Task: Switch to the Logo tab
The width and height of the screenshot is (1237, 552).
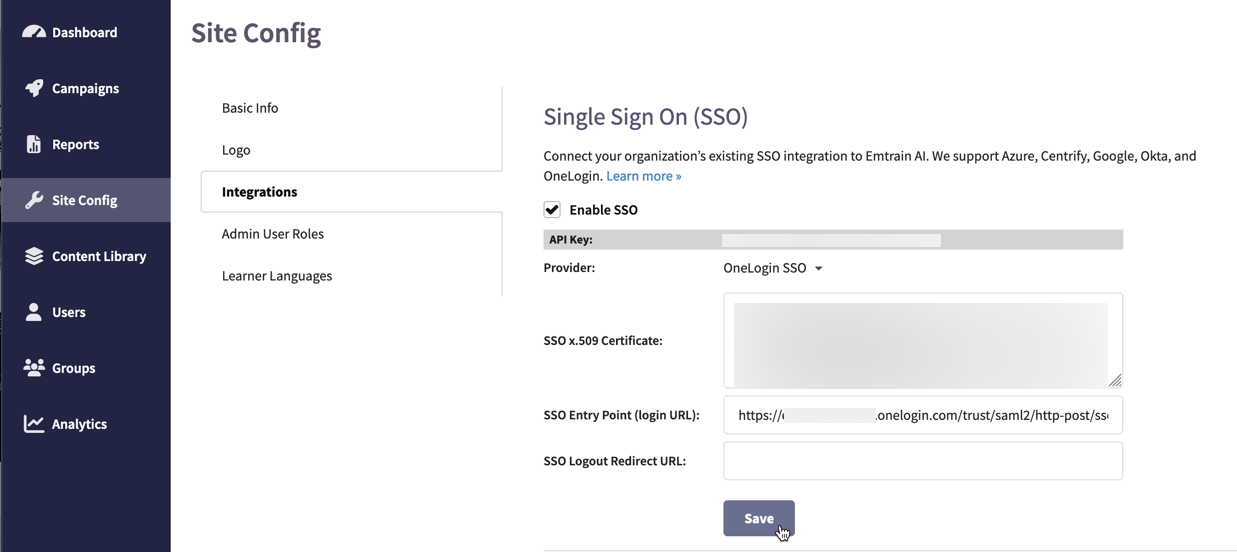Action: pos(236,150)
